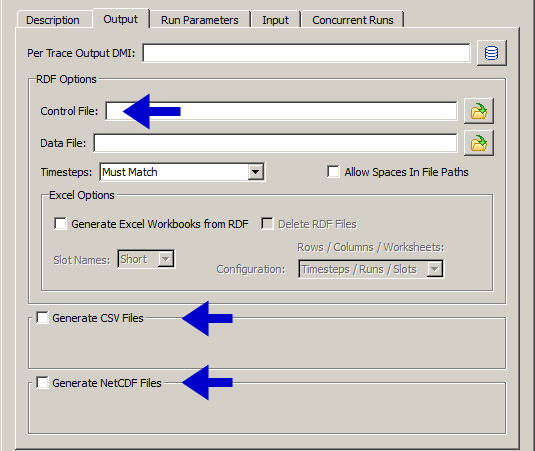Go to the Concurrent Runs tab
Screen dimensions: 535x451
coord(353,20)
